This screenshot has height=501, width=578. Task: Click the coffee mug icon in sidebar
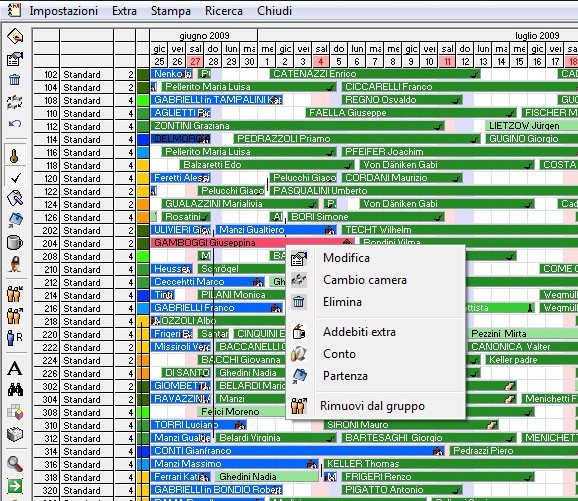15,243
